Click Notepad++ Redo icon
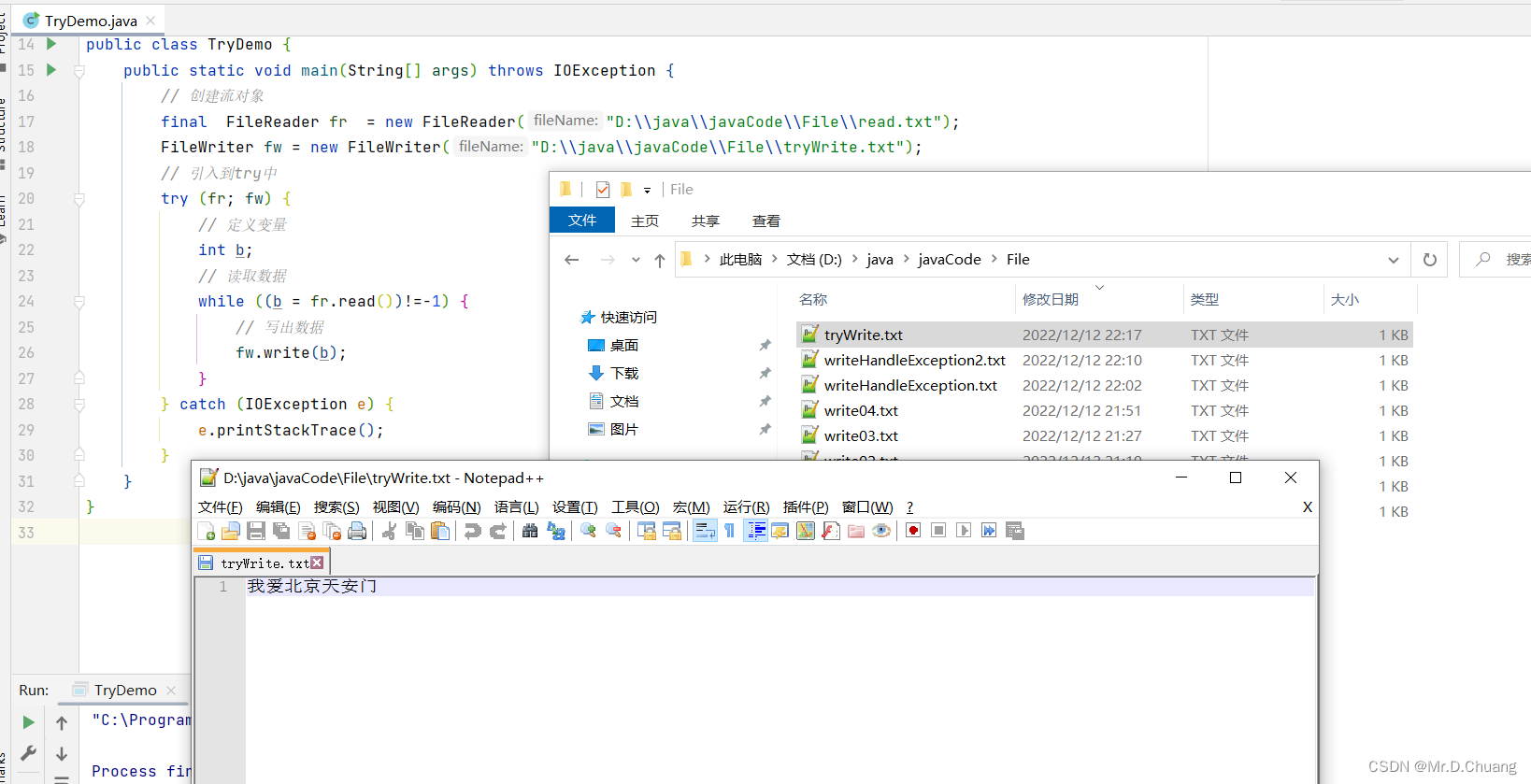 (x=498, y=531)
